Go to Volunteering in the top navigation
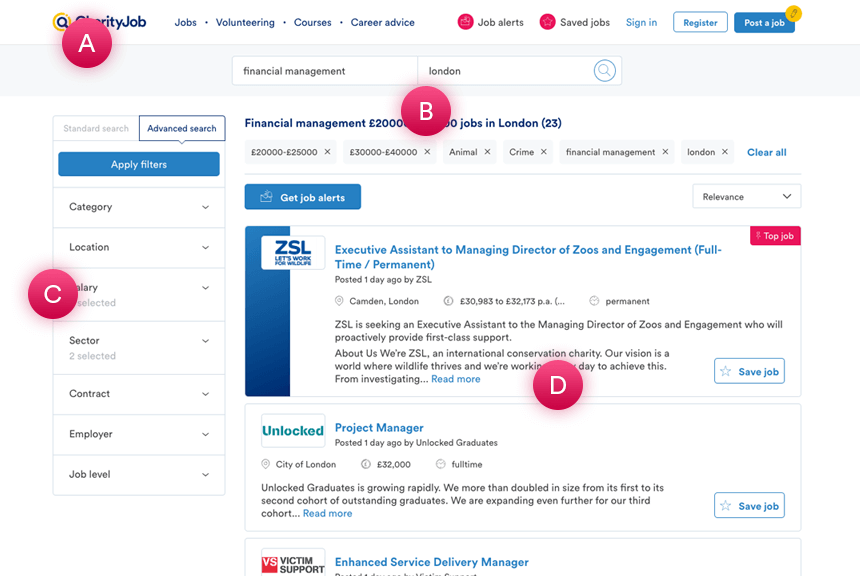The height and width of the screenshot is (576, 860). [x=245, y=22]
